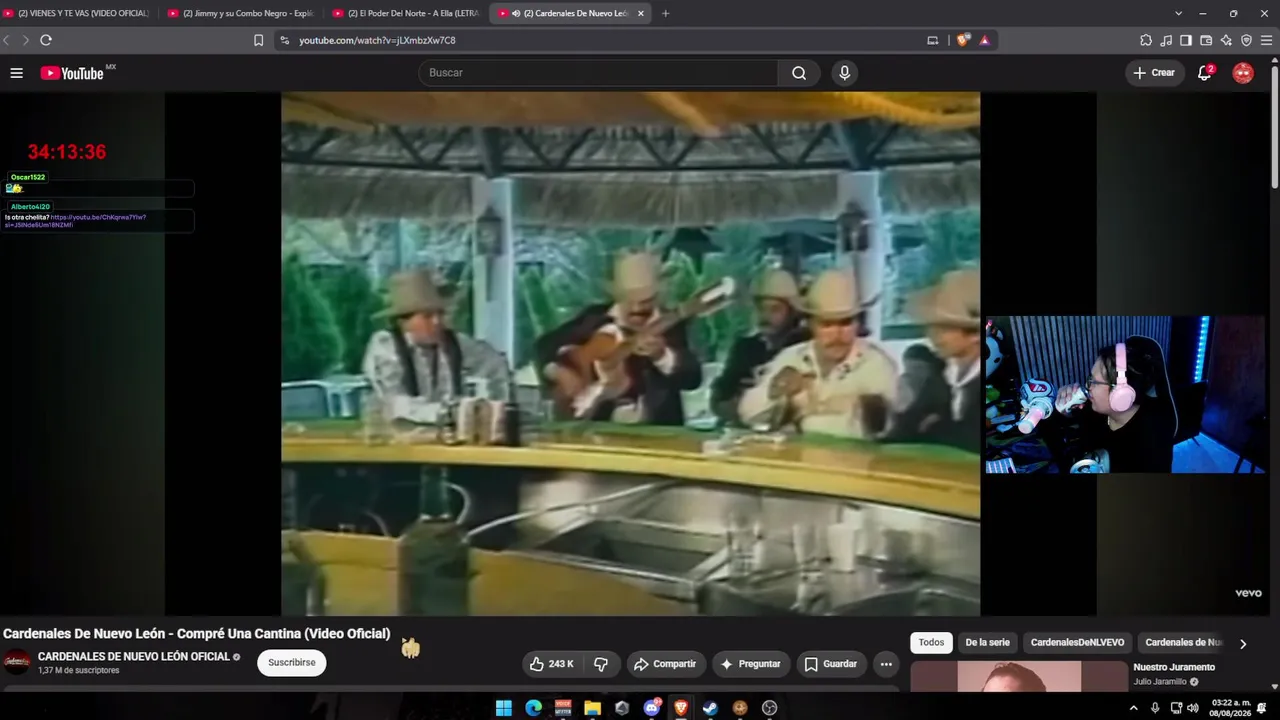Open the Nuestro Juramento suggested video
1280x720 pixels.
coord(1174,667)
